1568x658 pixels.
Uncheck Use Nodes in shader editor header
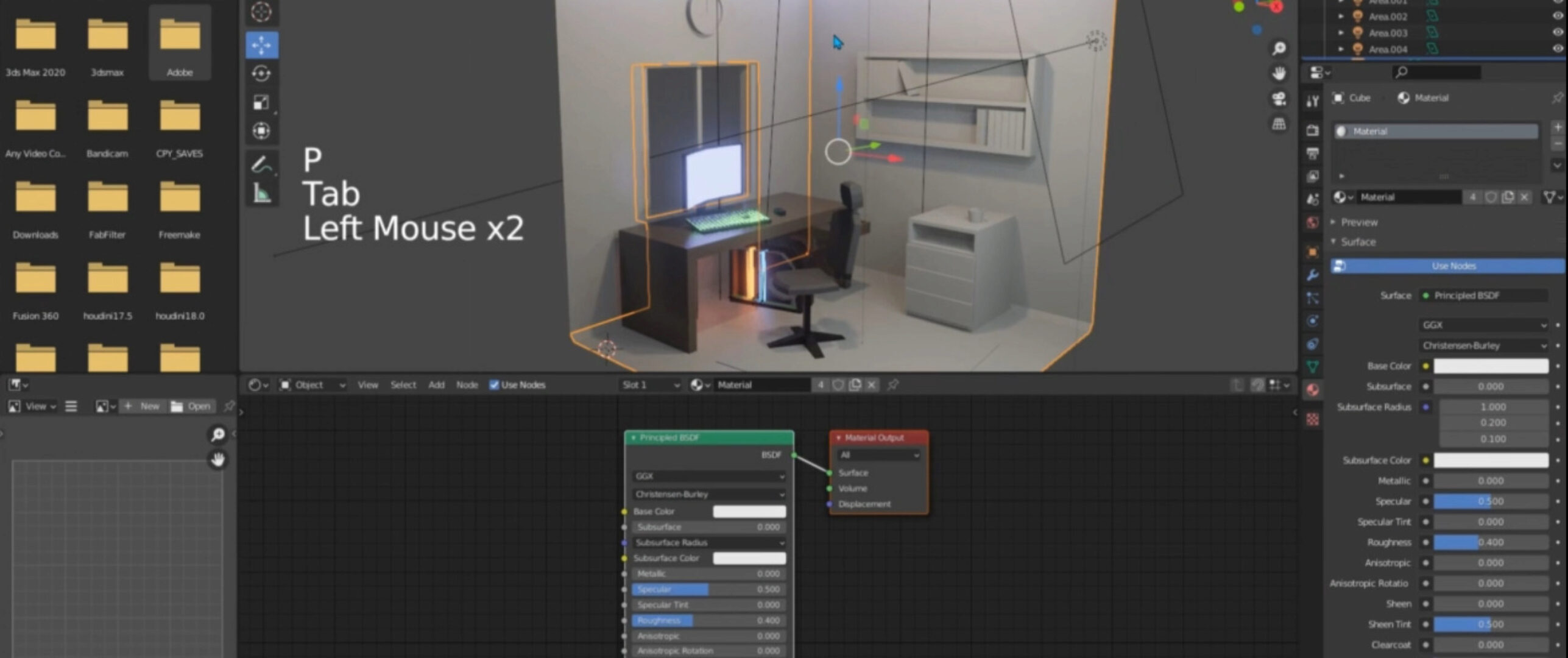point(495,384)
